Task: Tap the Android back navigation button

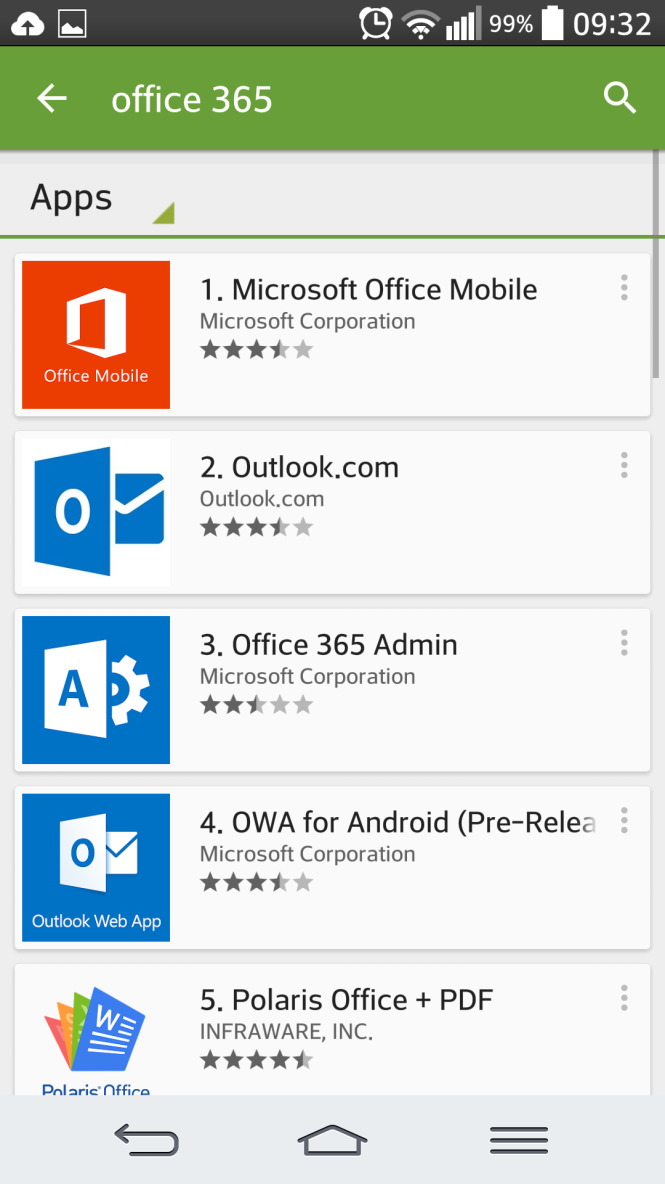Action: coord(146,1139)
